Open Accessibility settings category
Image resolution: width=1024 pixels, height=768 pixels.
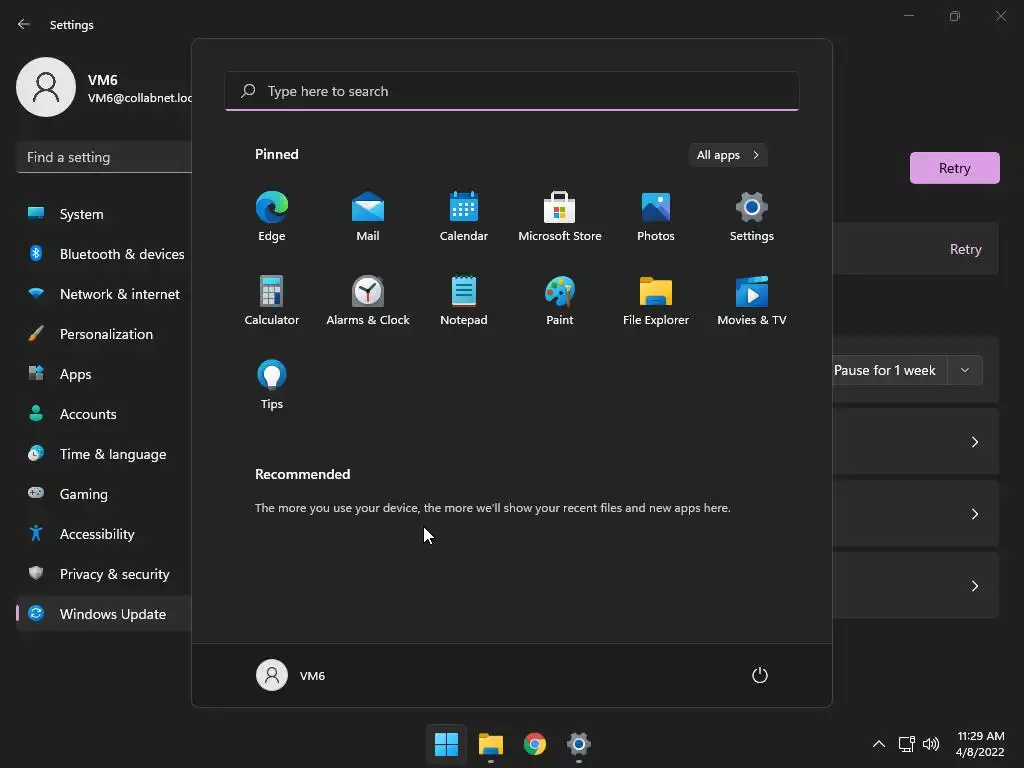point(104,534)
